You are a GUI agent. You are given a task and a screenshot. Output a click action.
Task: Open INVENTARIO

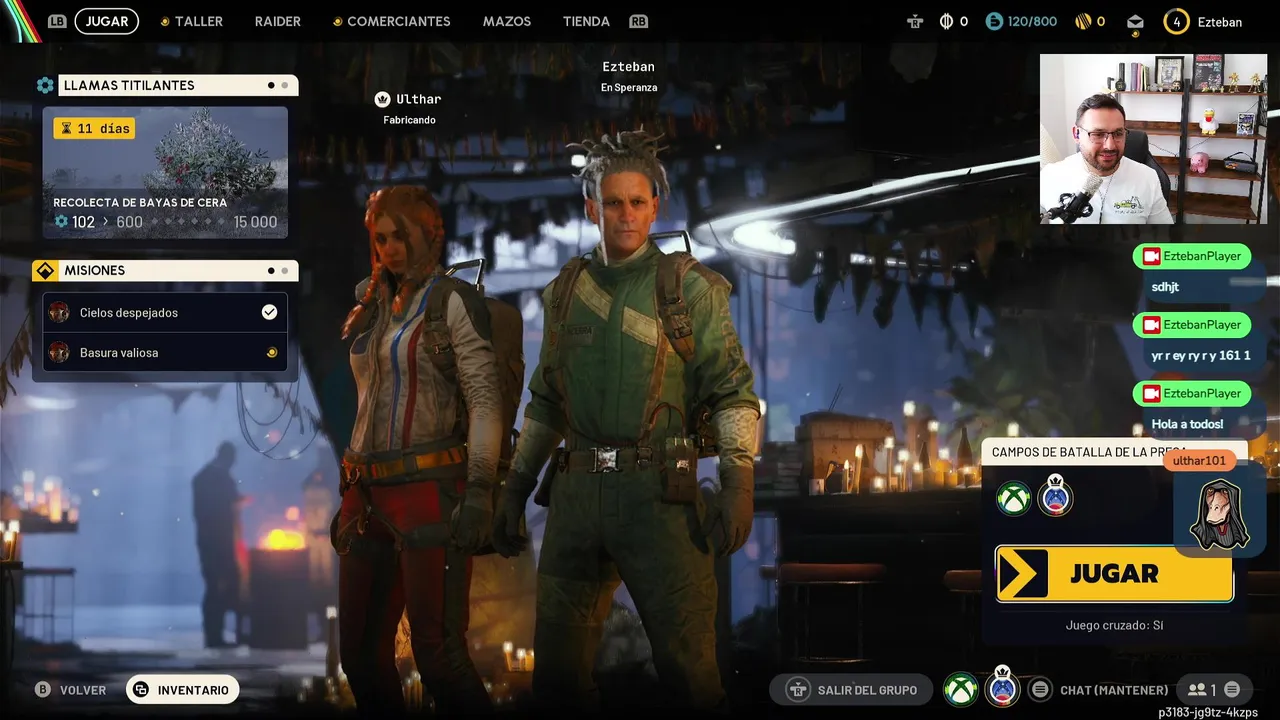click(x=182, y=690)
